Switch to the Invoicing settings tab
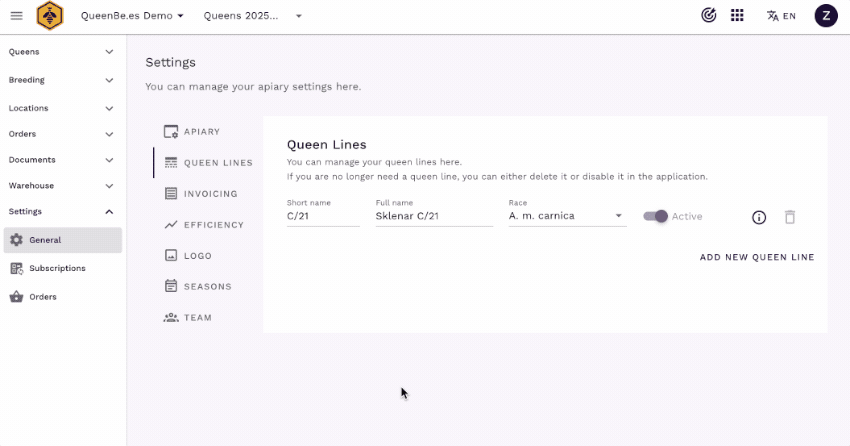This screenshot has width=850, height=446. click(x=201, y=194)
